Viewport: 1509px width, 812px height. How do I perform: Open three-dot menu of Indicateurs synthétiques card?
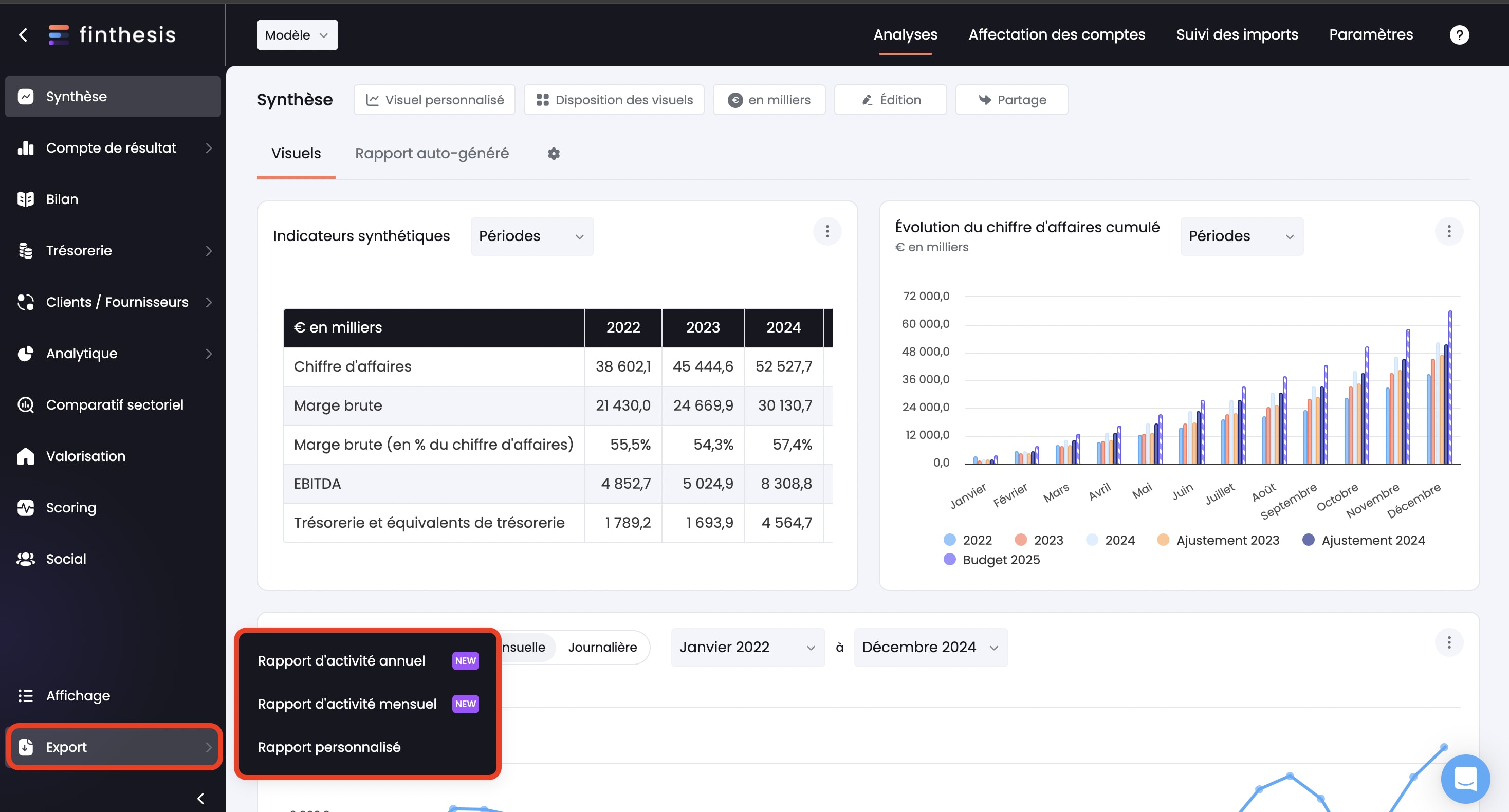[x=827, y=231]
